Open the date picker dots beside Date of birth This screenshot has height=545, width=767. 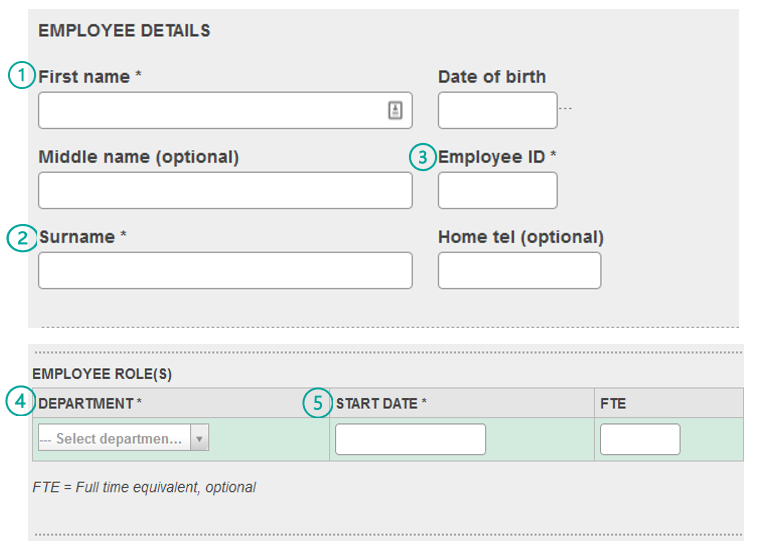[x=565, y=109]
